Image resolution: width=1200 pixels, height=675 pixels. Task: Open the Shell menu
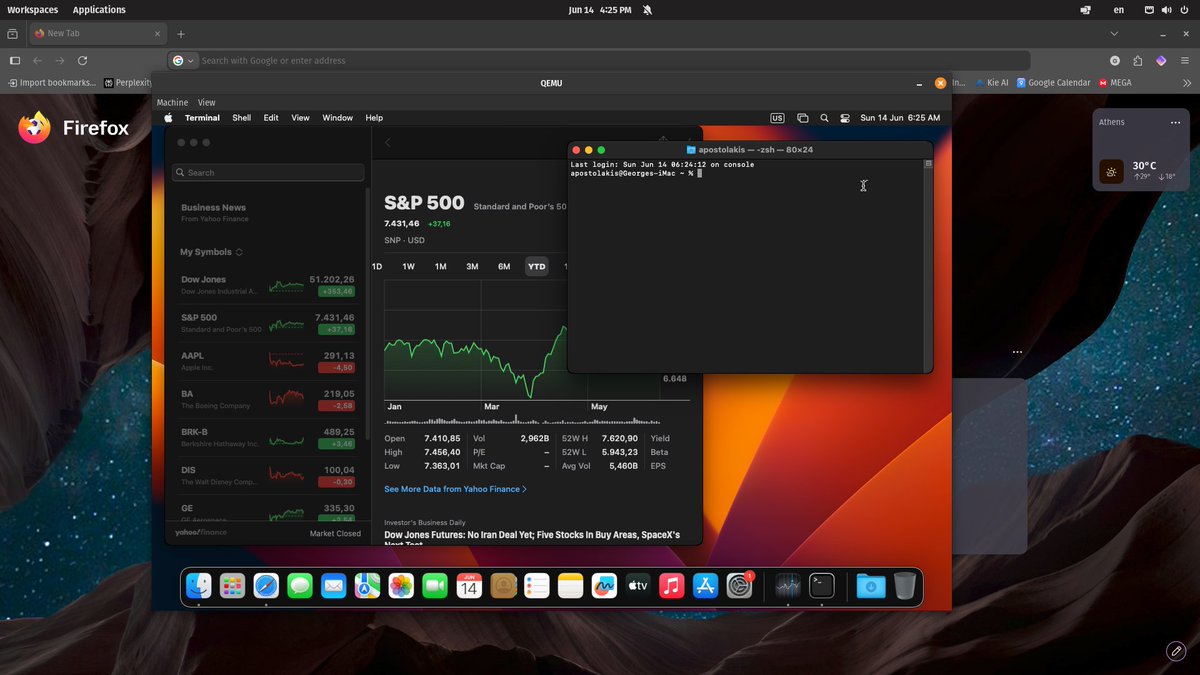(x=242, y=118)
